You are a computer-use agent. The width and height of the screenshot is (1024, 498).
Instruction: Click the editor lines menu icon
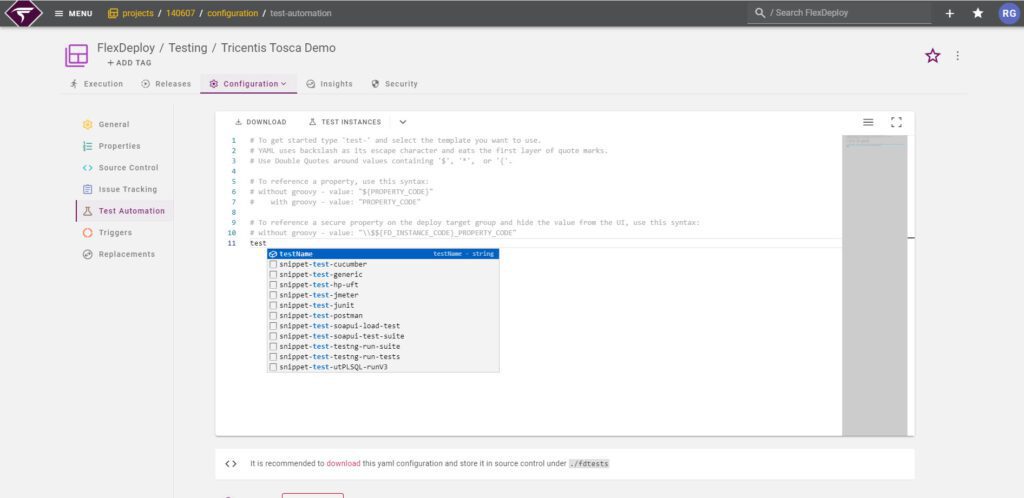coord(869,122)
